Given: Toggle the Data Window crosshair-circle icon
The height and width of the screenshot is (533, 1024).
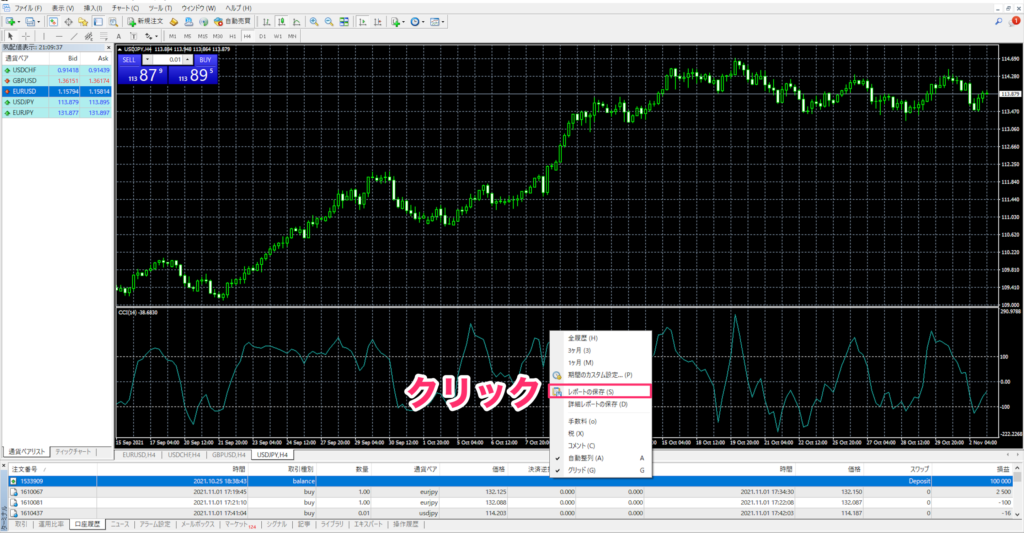Looking at the screenshot, I should pyautogui.click(x=68, y=22).
